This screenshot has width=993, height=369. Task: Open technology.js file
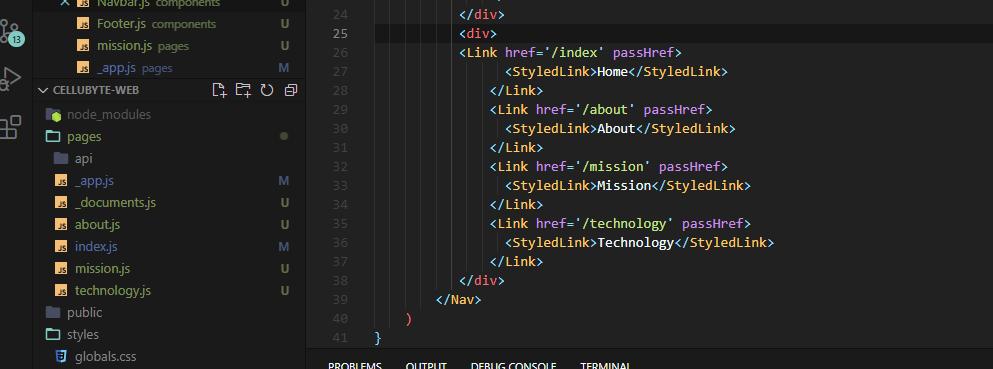[113, 291]
